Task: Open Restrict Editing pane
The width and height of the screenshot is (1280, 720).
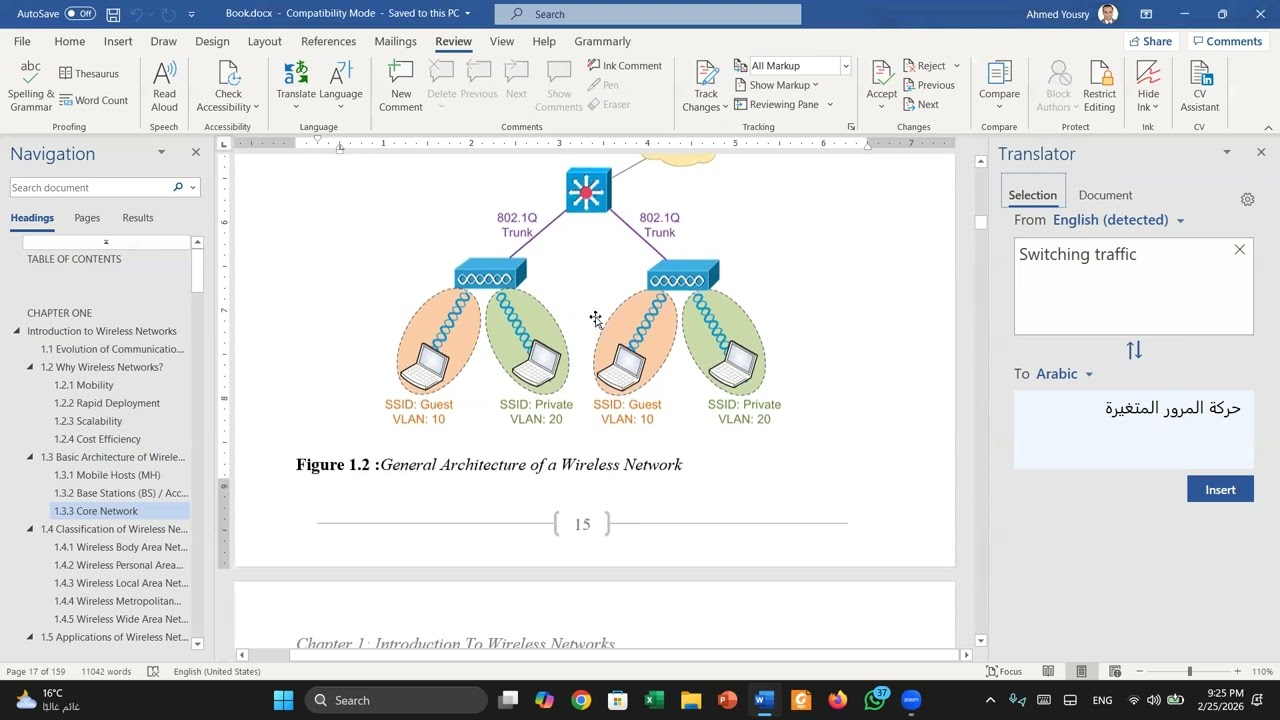Action: [x=1099, y=86]
